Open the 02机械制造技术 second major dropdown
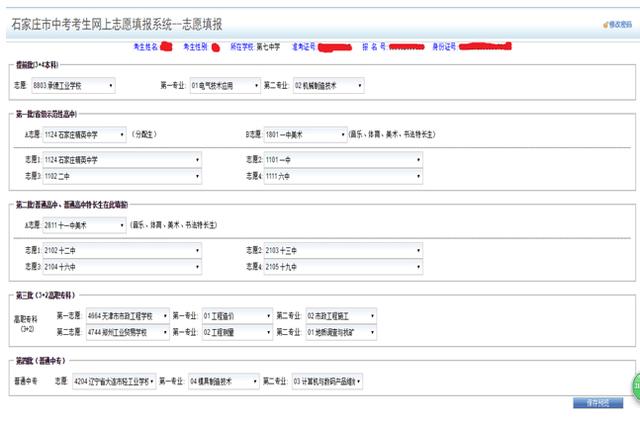Image resolution: width=640 pixels, height=423 pixels. pyautogui.click(x=329, y=85)
